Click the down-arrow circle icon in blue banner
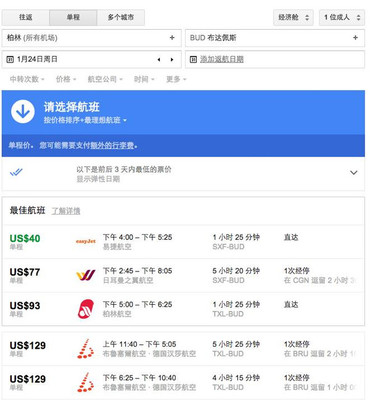Image resolution: width=370 pixels, height=400 pixels. click(x=23, y=112)
